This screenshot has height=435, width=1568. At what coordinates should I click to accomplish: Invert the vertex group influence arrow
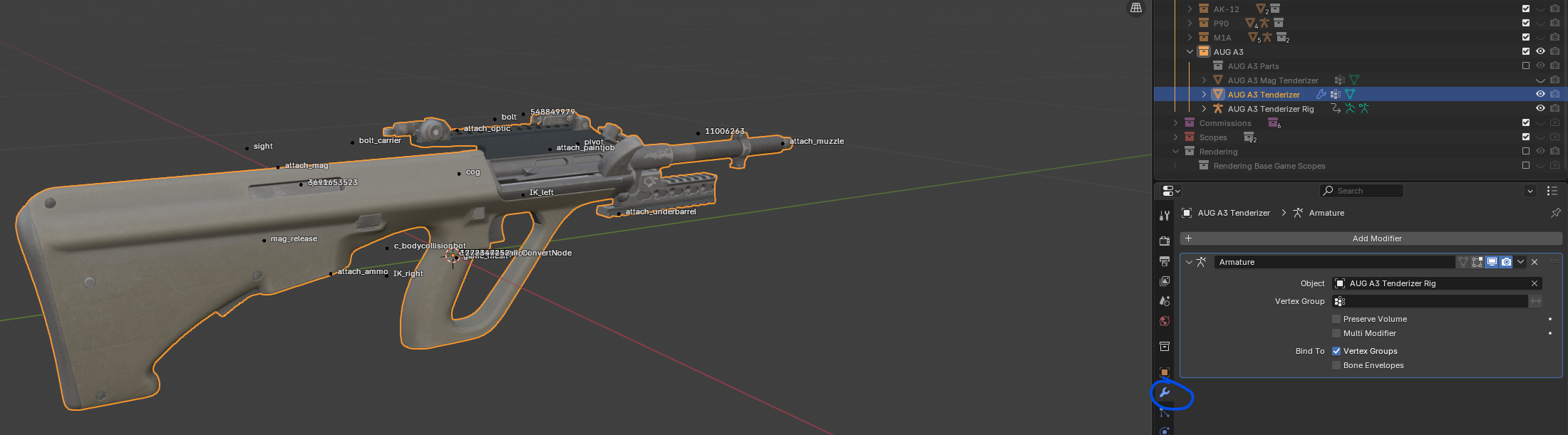point(1536,301)
